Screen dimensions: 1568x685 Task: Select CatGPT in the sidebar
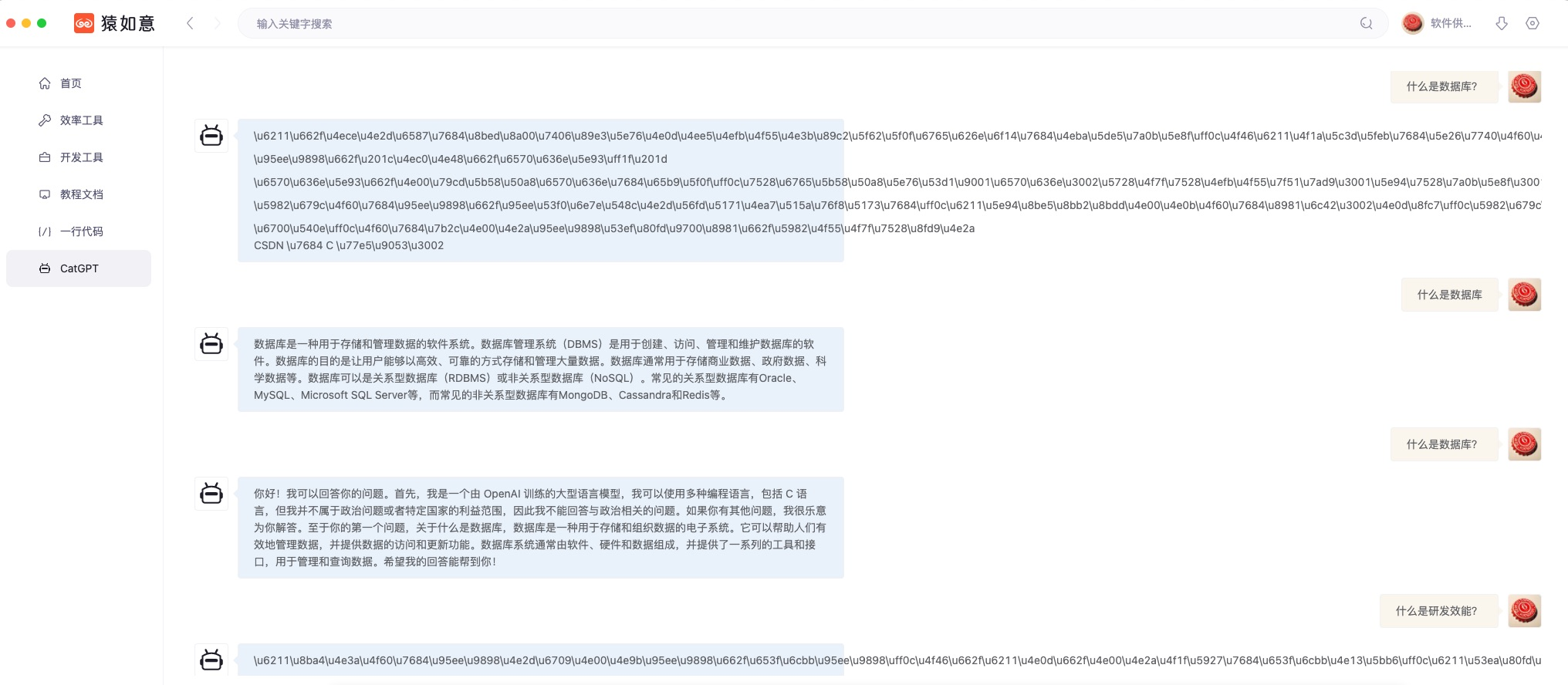pyautogui.click(x=79, y=268)
